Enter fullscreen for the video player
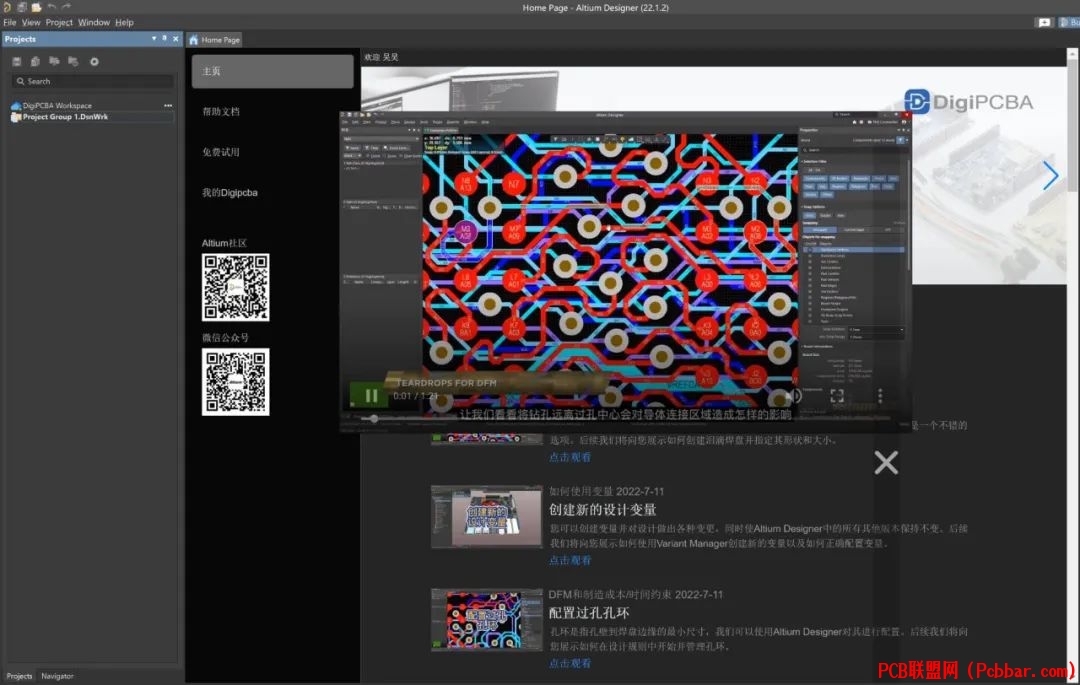Viewport: 1080px width, 685px height. 837,395
